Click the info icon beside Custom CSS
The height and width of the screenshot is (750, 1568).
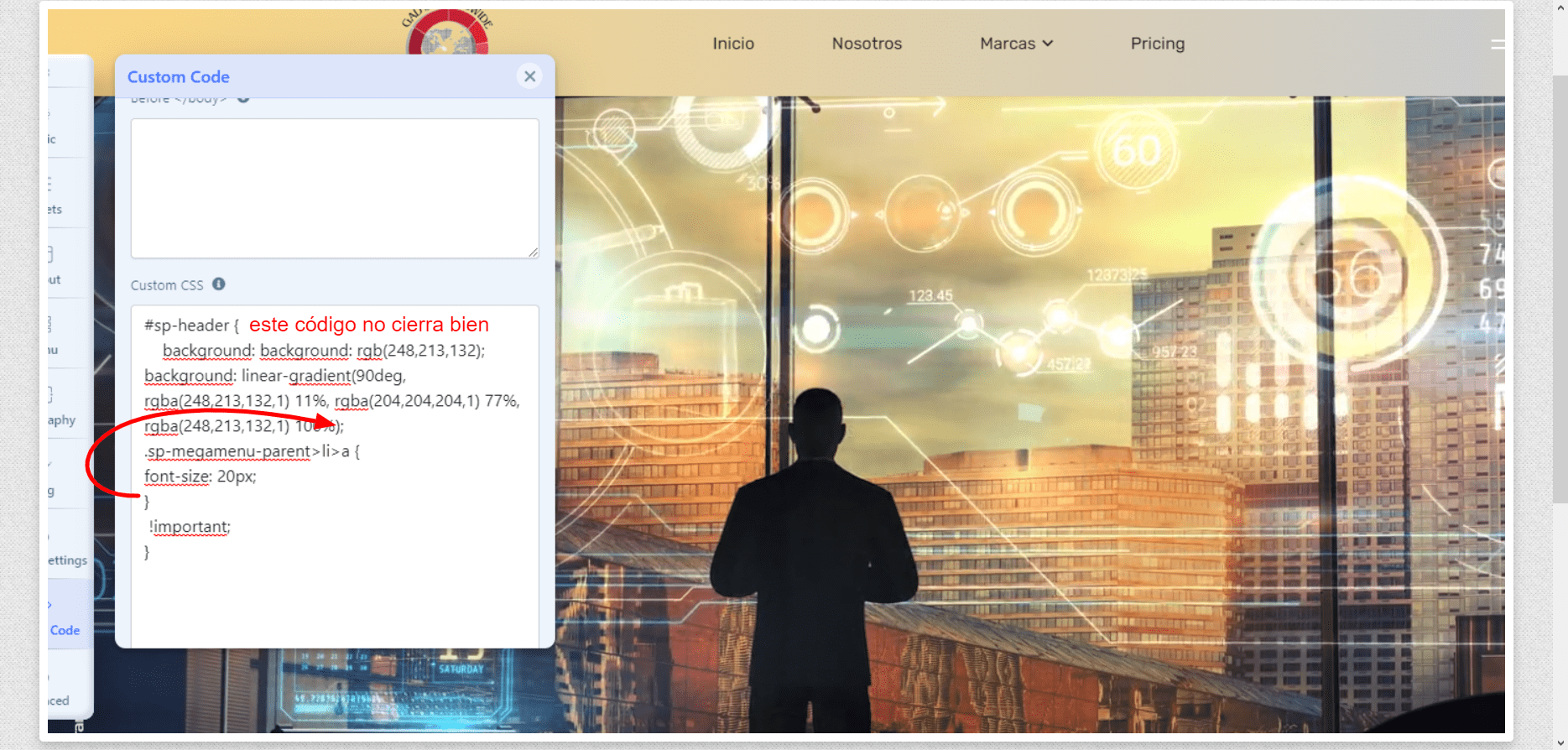coord(219,284)
